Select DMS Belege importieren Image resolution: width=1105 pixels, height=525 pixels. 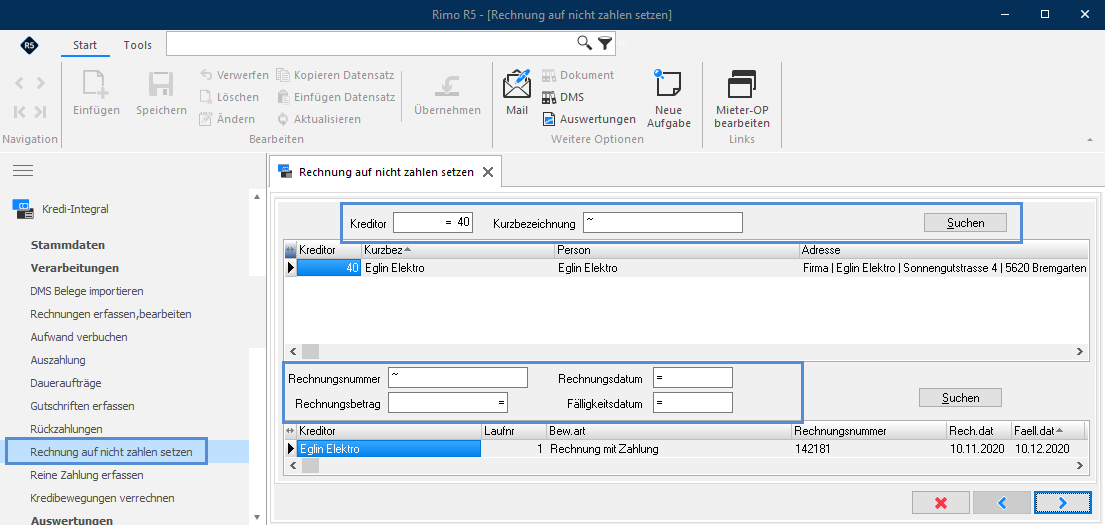87,290
